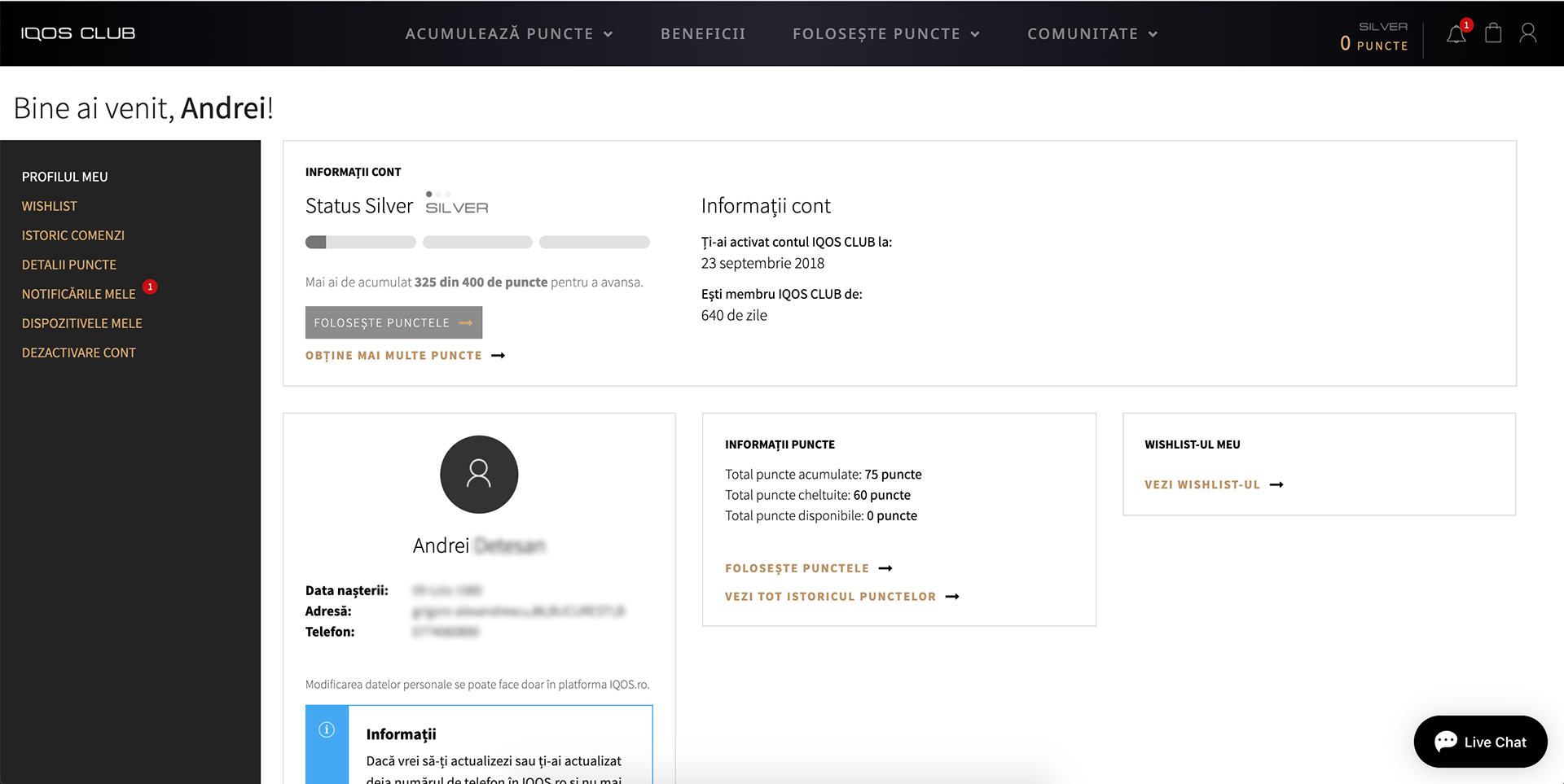Click the 0 Puncte Silver counter in header
Image resolution: width=1564 pixels, height=784 pixels.
(x=1374, y=37)
